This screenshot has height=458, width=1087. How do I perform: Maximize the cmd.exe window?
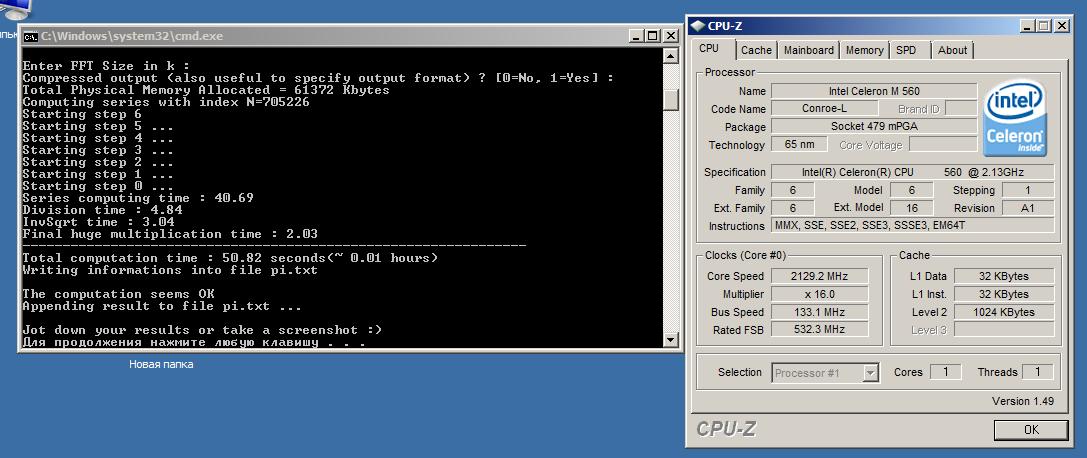(x=654, y=36)
